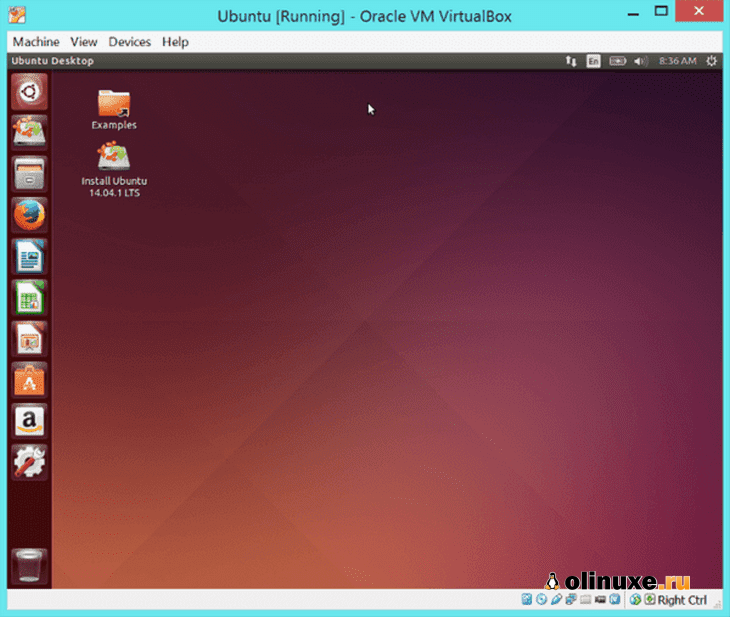Click the video capture status icon

600,600
